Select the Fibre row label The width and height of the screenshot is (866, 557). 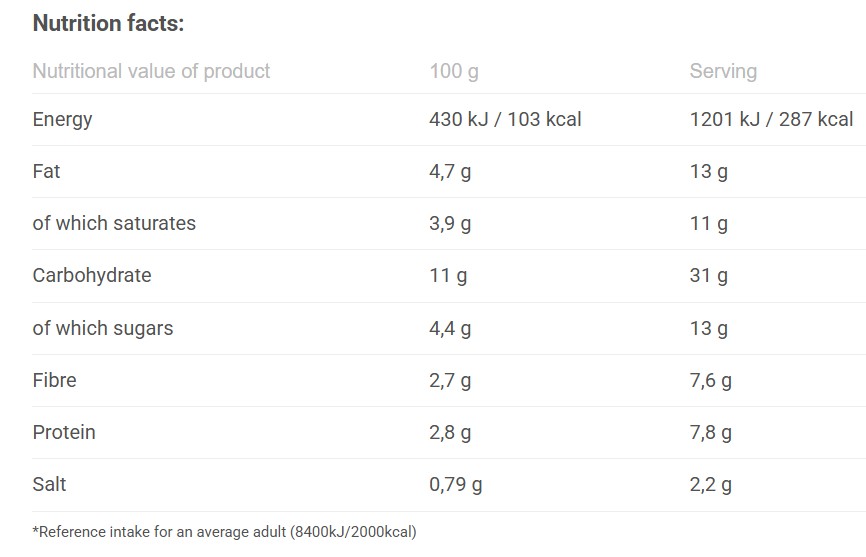(54, 380)
